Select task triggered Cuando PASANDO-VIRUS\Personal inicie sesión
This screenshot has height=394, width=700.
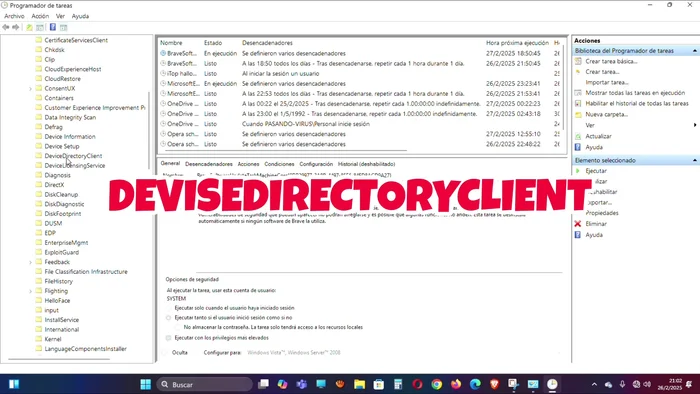[x=359, y=124]
